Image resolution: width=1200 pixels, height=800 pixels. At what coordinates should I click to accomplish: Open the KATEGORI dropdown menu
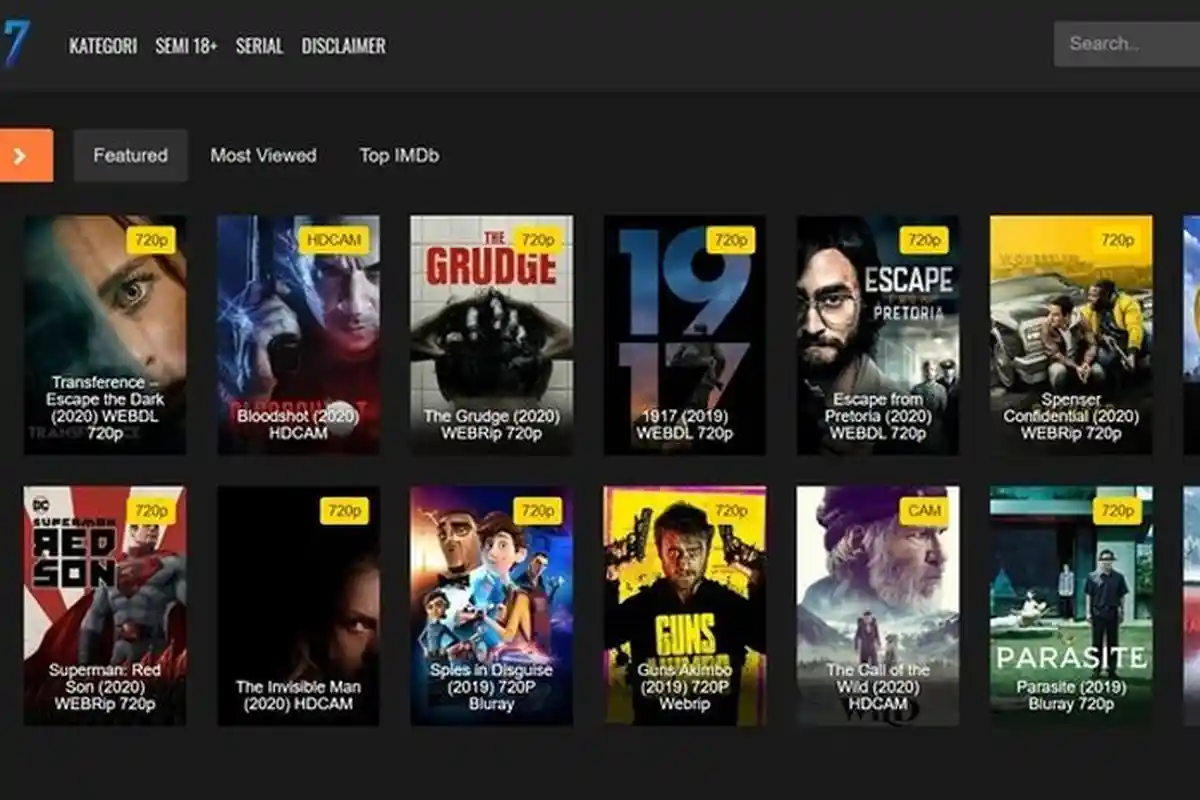coord(103,46)
